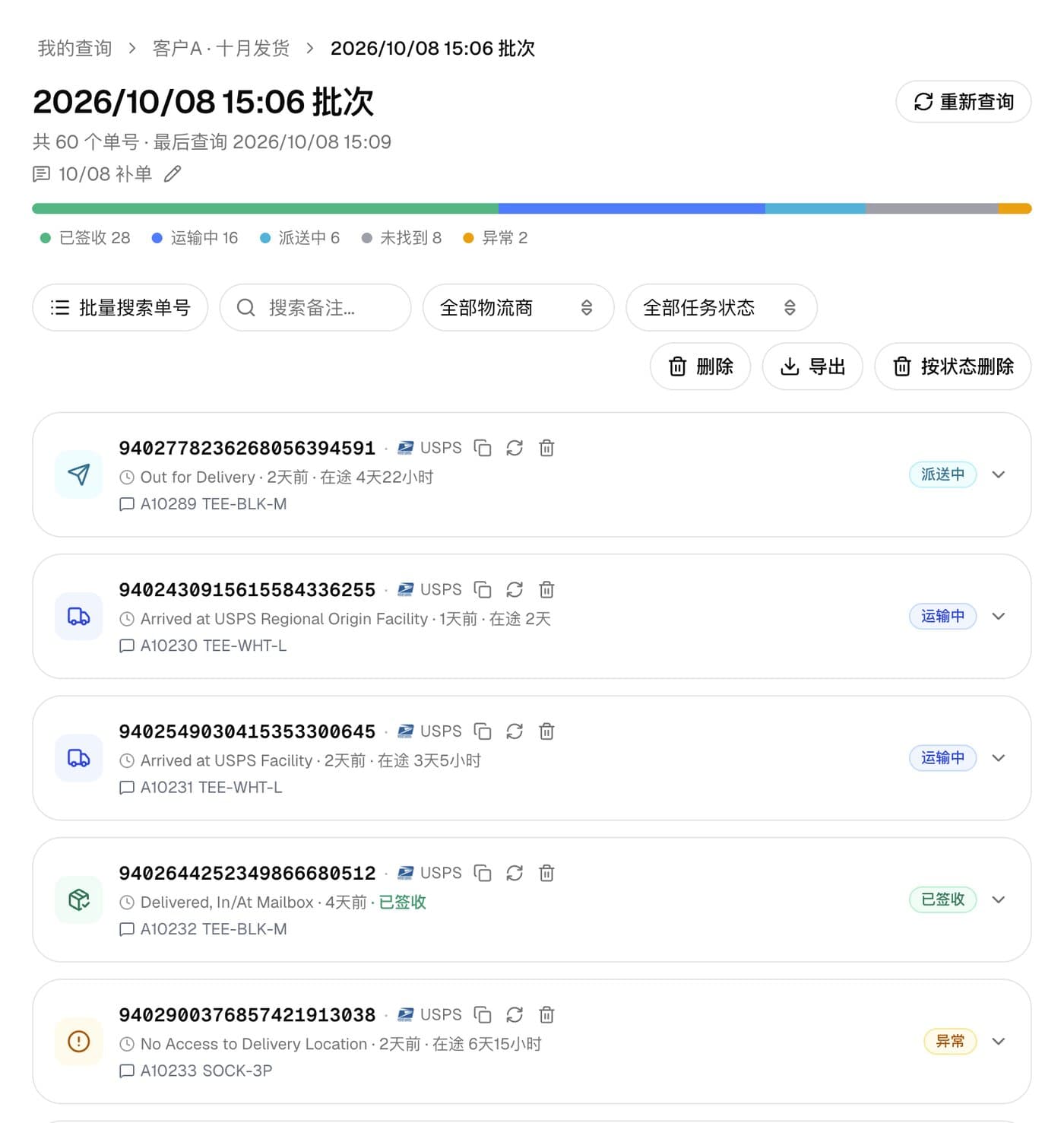1064x1123 pixels.
Task: Copy tracking number 9402430915615584336255
Action: tap(483, 589)
